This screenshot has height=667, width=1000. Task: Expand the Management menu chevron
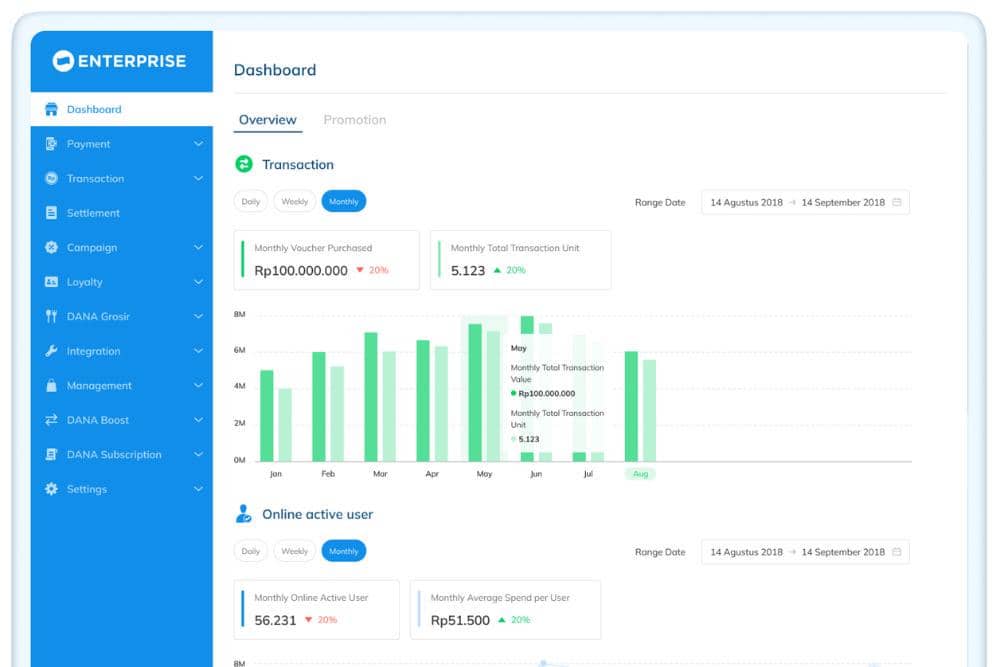(x=198, y=386)
